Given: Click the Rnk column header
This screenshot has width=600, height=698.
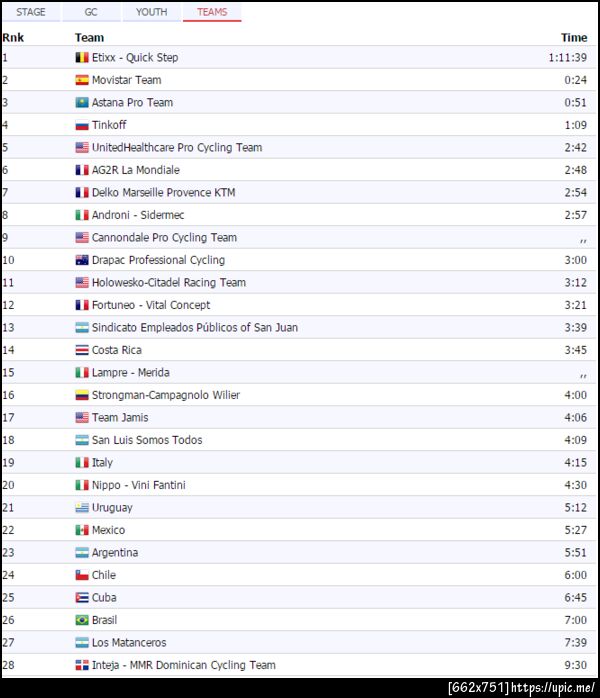Looking at the screenshot, I should (x=12, y=37).
